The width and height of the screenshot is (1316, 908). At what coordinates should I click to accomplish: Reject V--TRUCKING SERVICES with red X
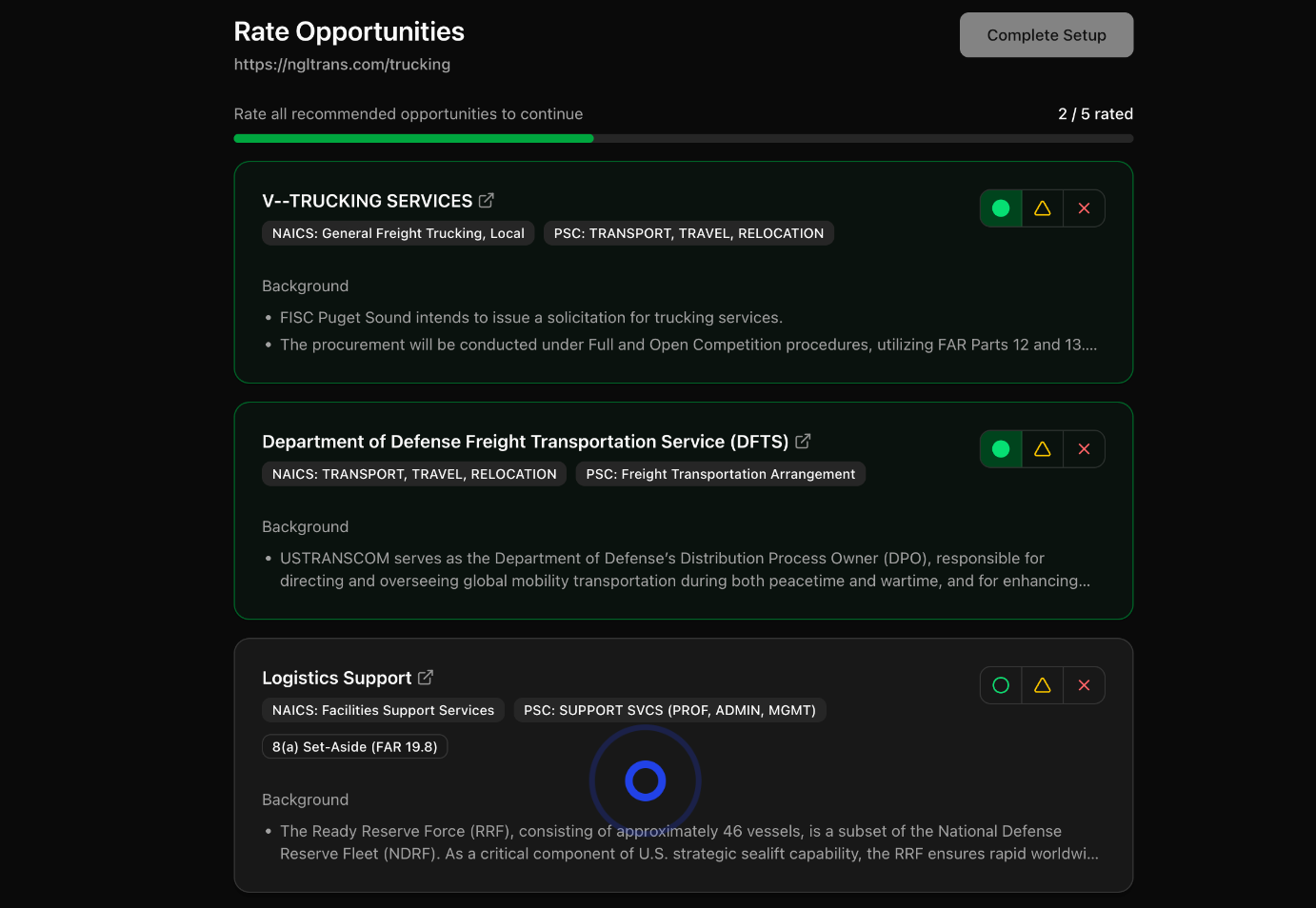[1084, 208]
